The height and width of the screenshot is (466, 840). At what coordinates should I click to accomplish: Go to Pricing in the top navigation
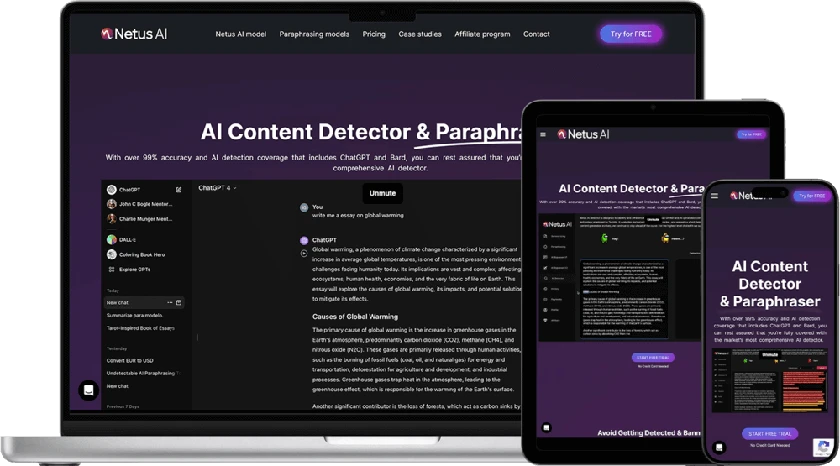click(x=374, y=34)
